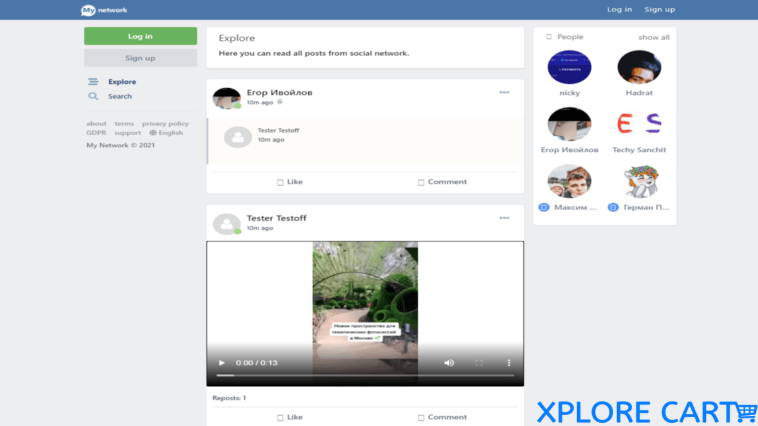Screen dimensions: 758x426
Task: Click globe icon beside English language
Action: (153, 132)
